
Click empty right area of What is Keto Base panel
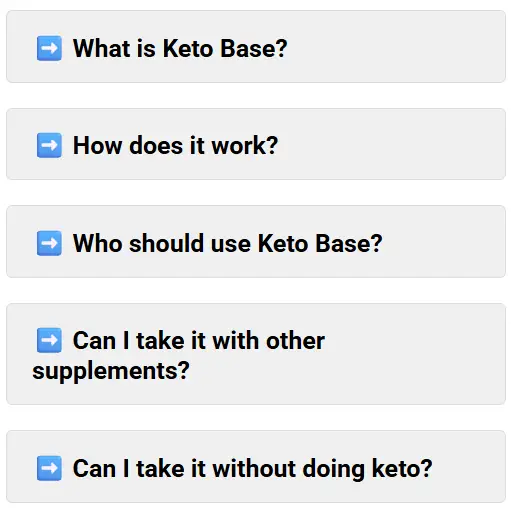coord(397,47)
